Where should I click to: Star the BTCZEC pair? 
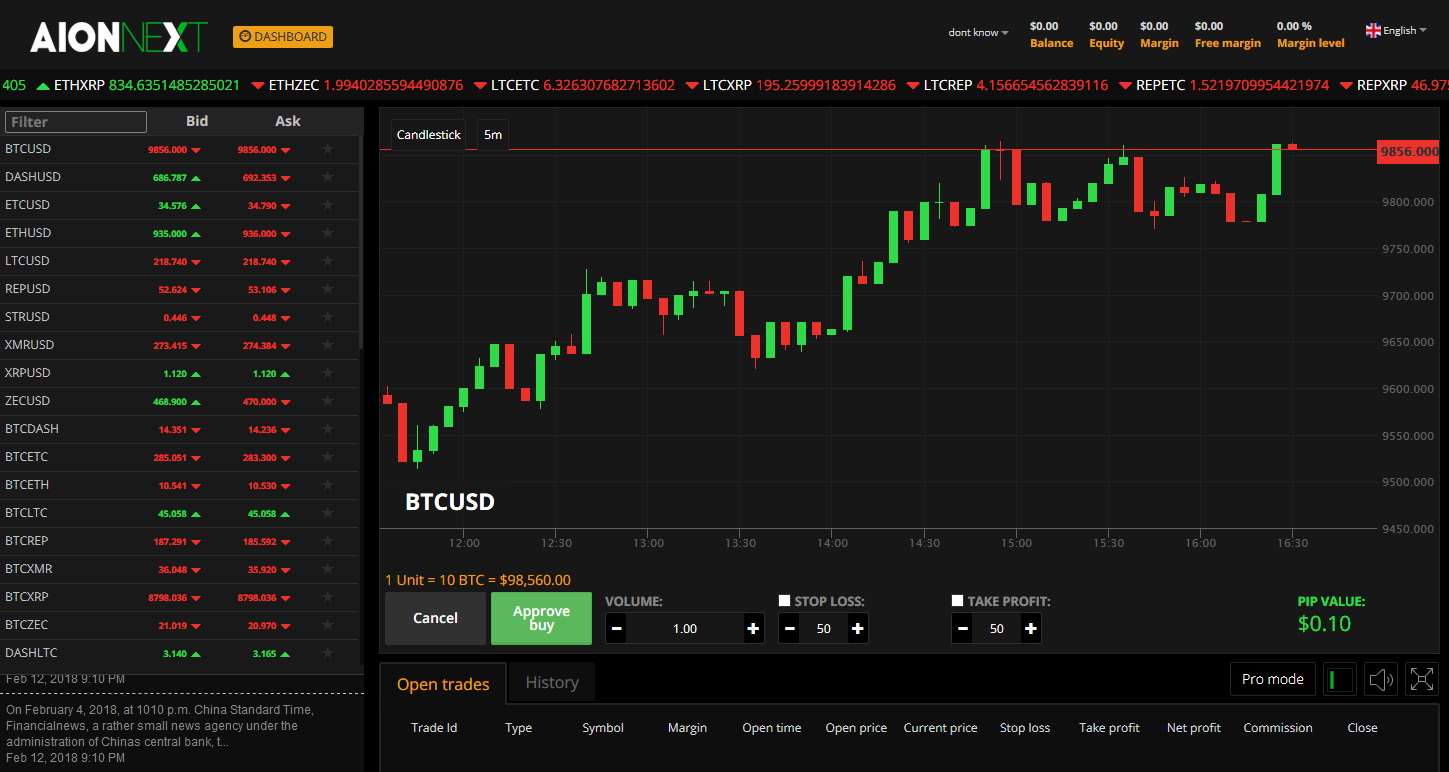tap(327, 625)
